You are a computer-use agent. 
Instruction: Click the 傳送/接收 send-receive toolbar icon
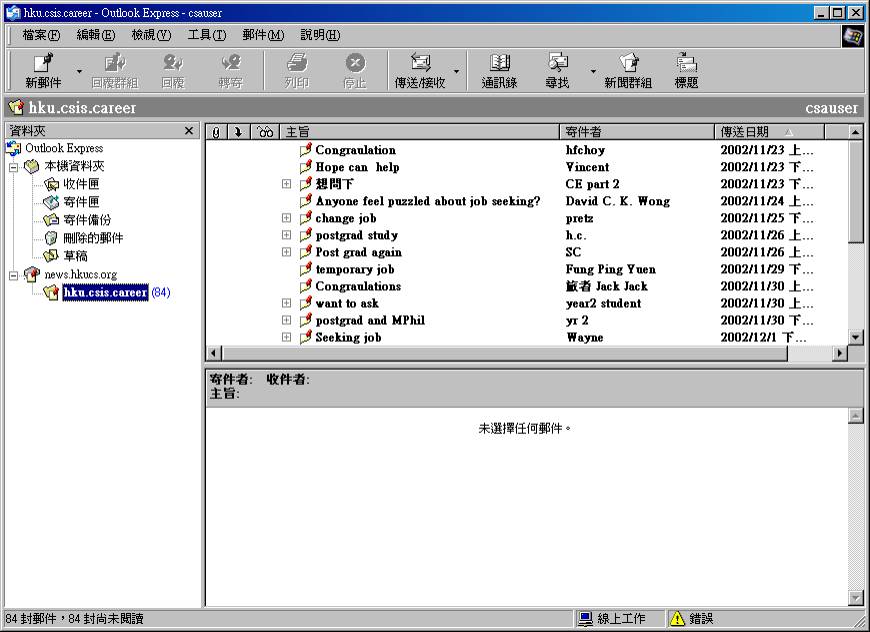tap(420, 63)
